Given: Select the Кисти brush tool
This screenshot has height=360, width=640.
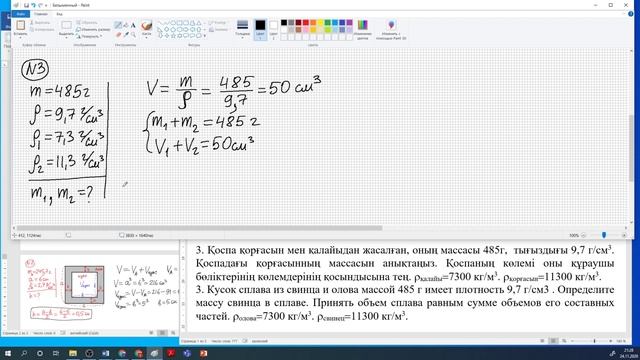Looking at the screenshot, I should 147,25.
